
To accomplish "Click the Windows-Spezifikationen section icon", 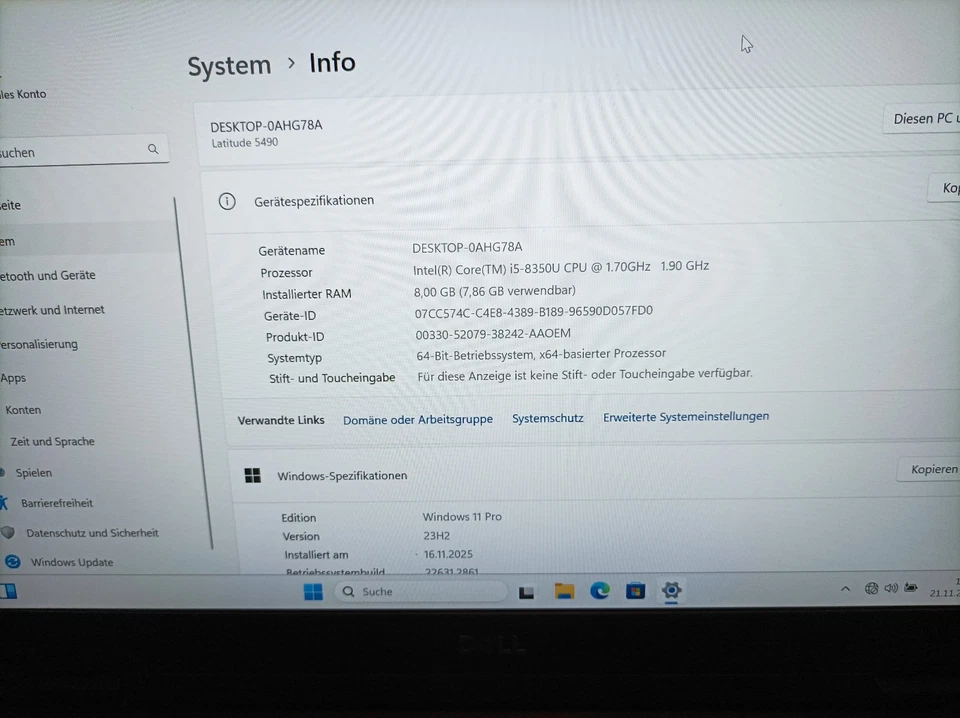I will tap(252, 475).
